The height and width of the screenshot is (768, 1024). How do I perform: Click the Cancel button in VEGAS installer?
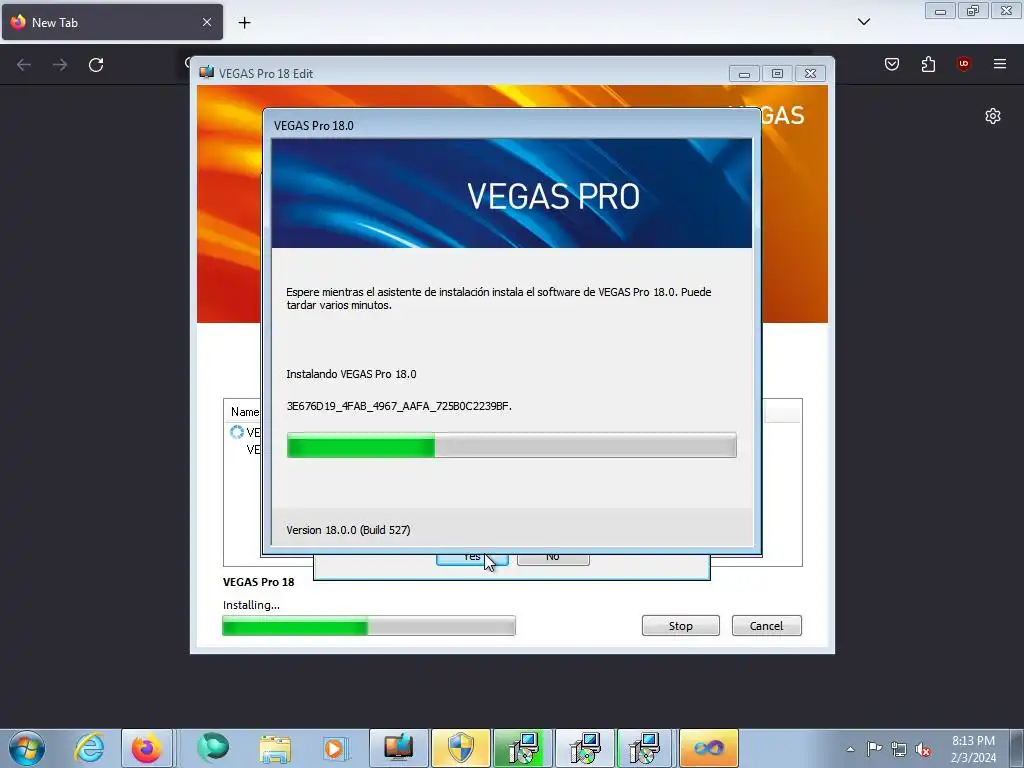point(767,626)
